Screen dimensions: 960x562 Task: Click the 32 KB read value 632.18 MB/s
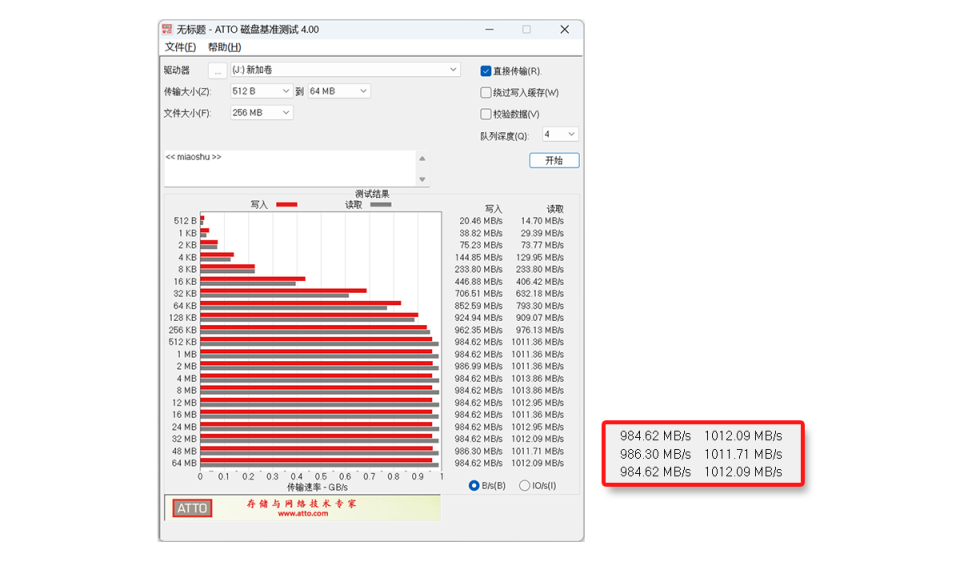point(540,294)
